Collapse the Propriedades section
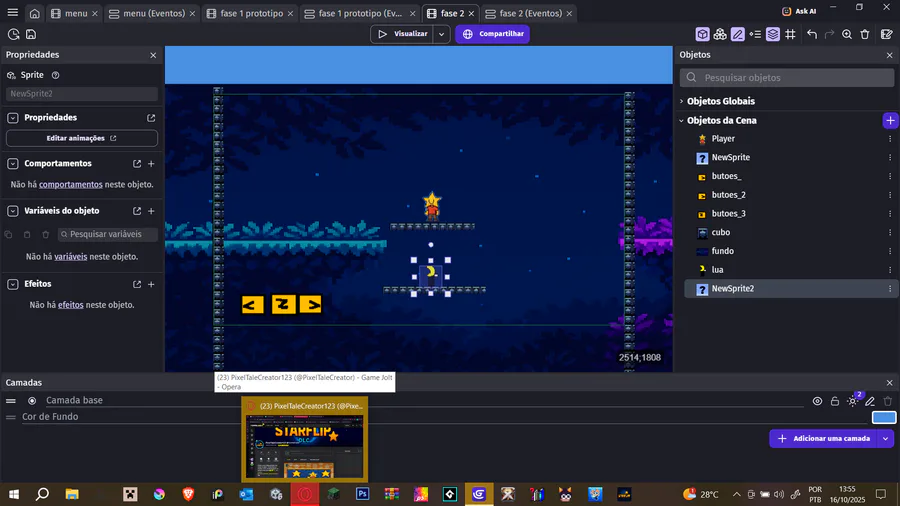 [x=13, y=118]
